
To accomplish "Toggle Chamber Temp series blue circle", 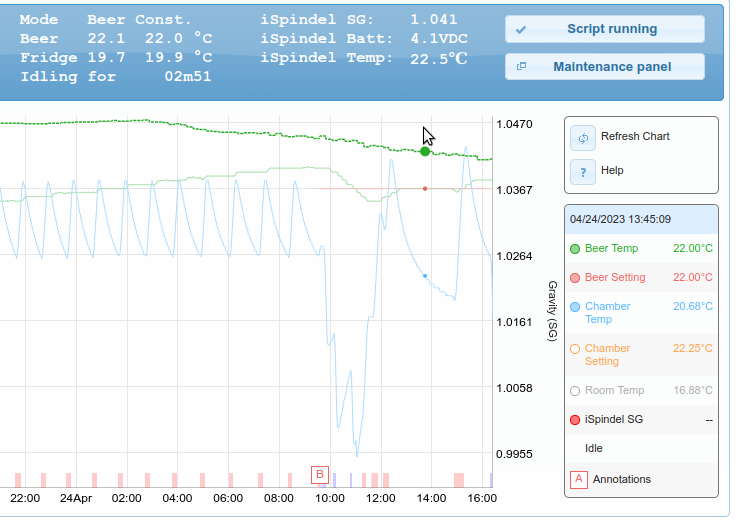I will [x=575, y=307].
